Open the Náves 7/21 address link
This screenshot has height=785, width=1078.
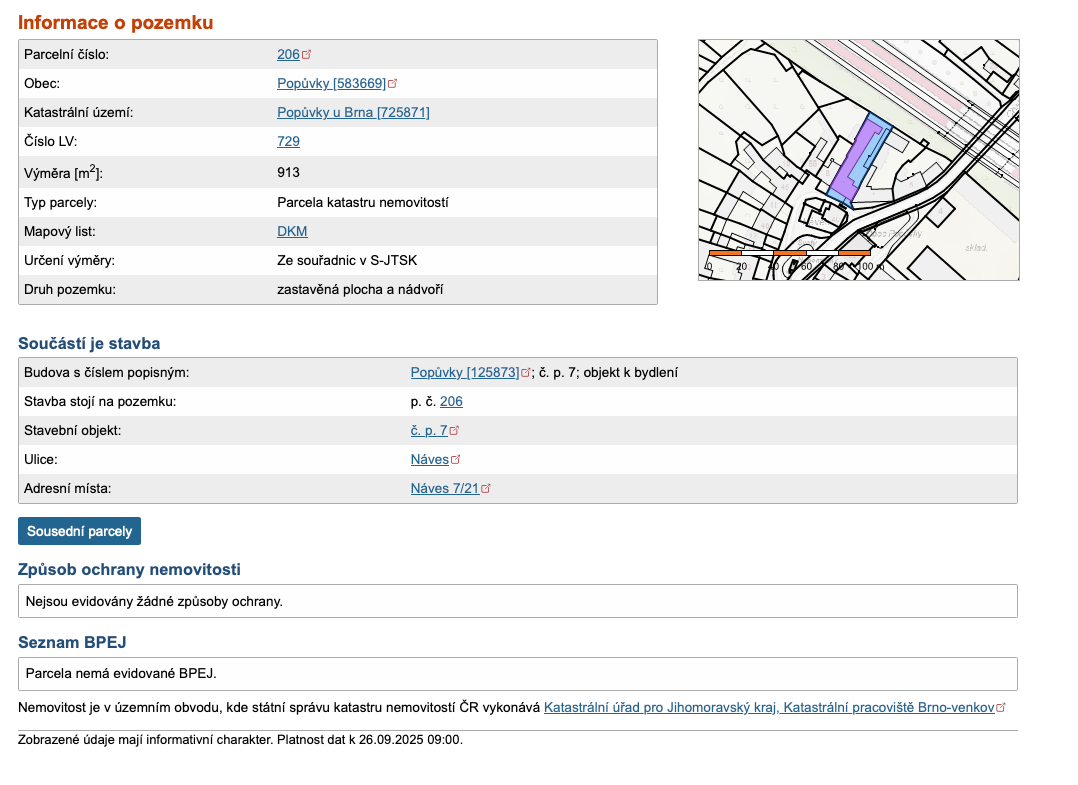coord(444,489)
